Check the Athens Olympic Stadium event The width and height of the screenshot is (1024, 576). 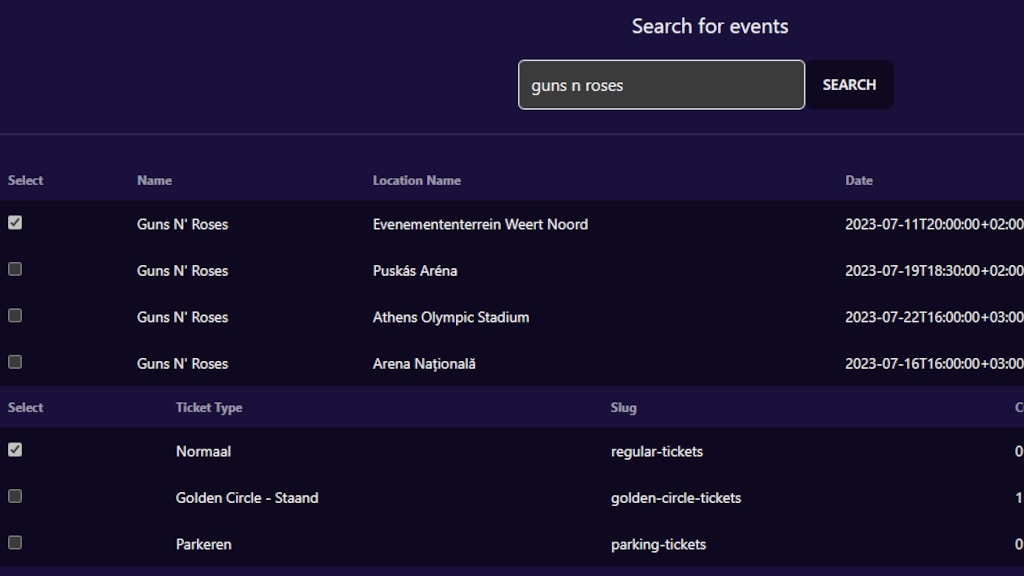point(15,315)
